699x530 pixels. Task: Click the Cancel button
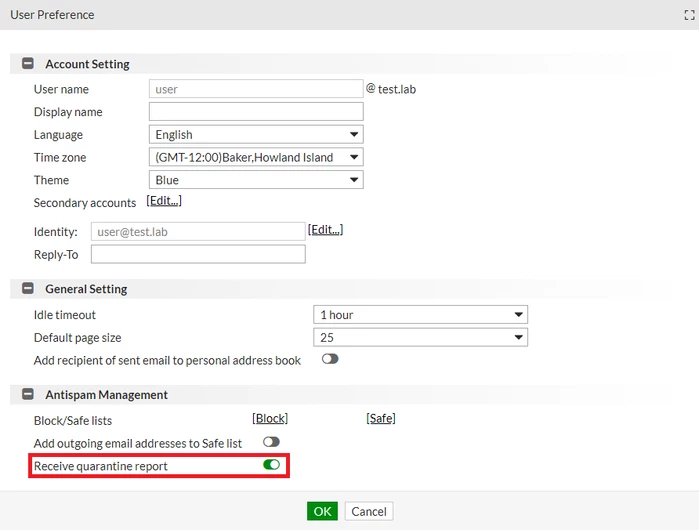[x=369, y=511]
